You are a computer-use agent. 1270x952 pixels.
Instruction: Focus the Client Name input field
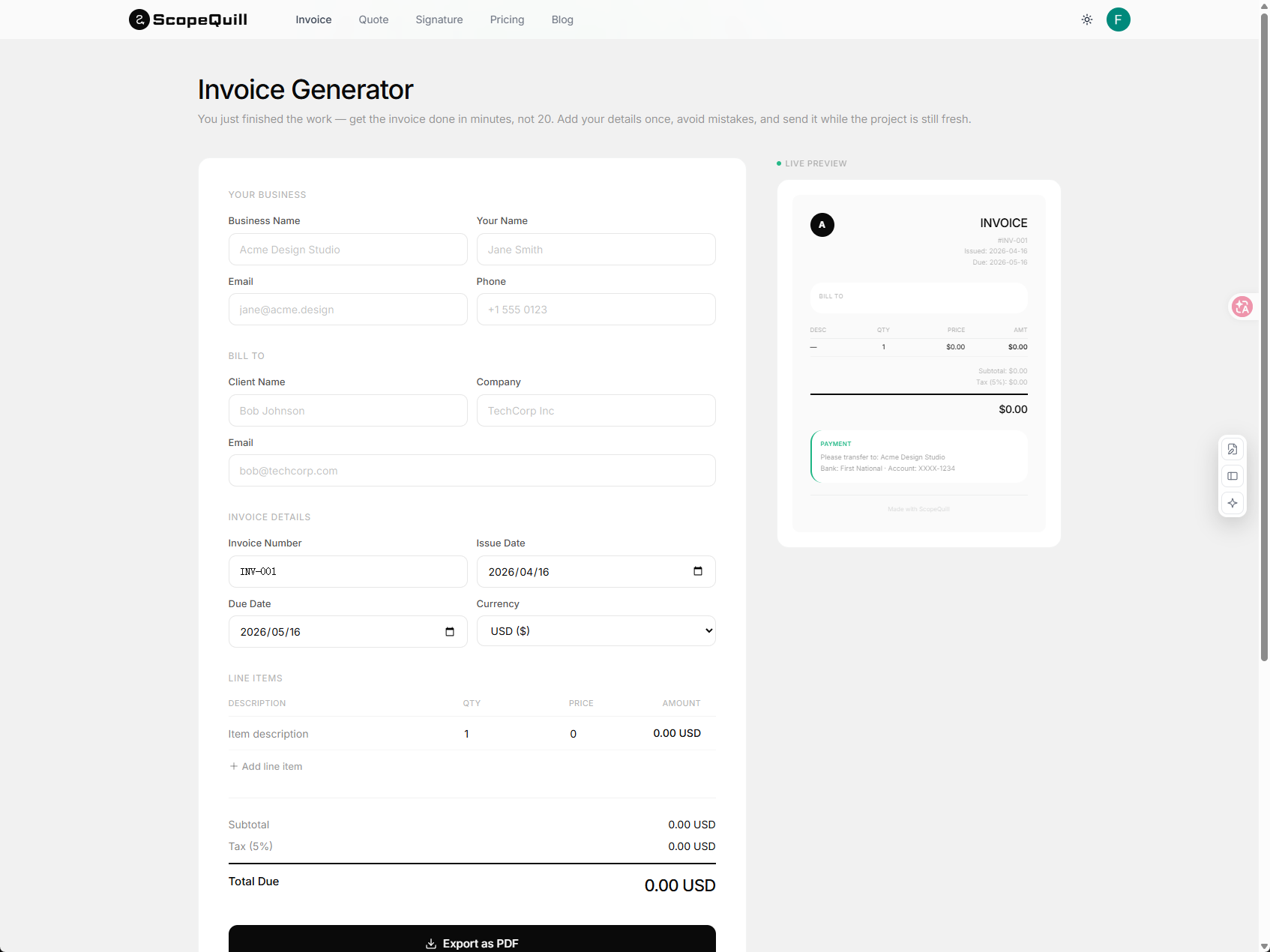click(348, 410)
